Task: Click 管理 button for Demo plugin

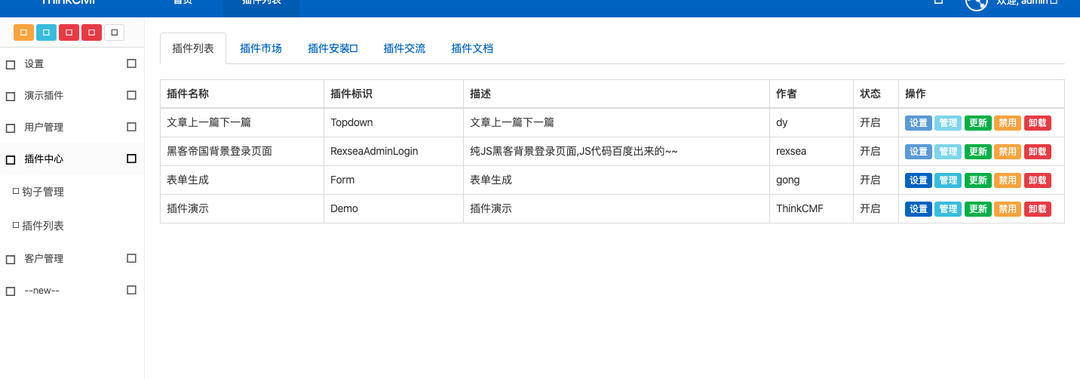Action: (x=948, y=209)
